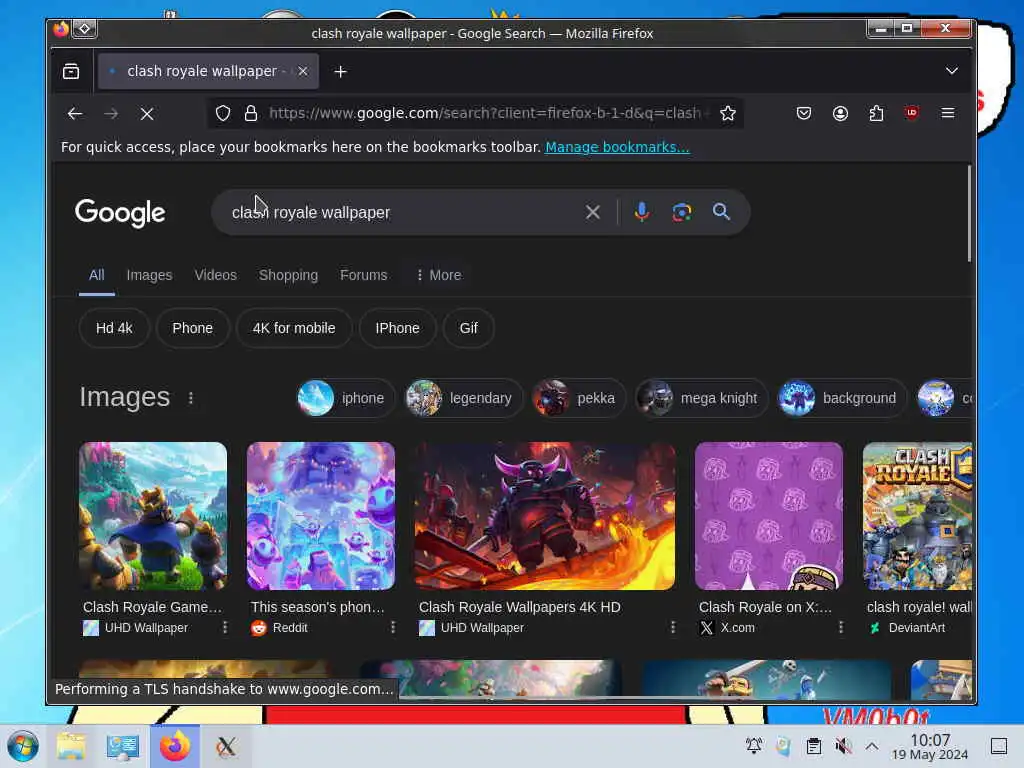The width and height of the screenshot is (1024, 768).
Task: Apply the Gif filter chip
Action: pos(468,328)
